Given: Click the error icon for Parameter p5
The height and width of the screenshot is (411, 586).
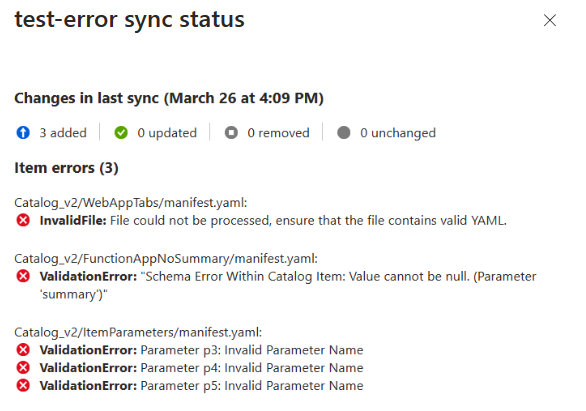Looking at the screenshot, I should 23,385.
